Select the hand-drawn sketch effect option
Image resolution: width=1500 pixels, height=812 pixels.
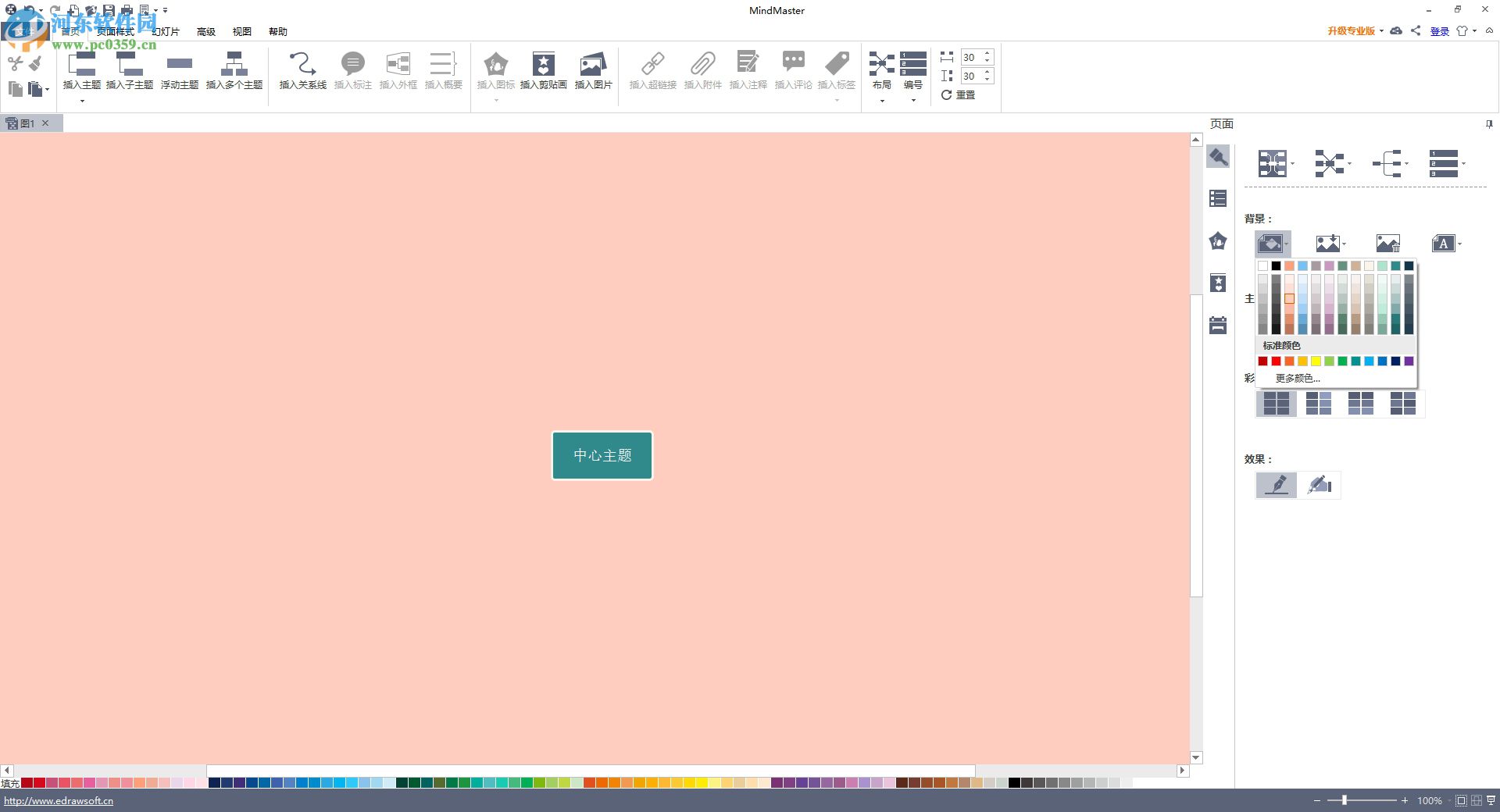click(1320, 485)
